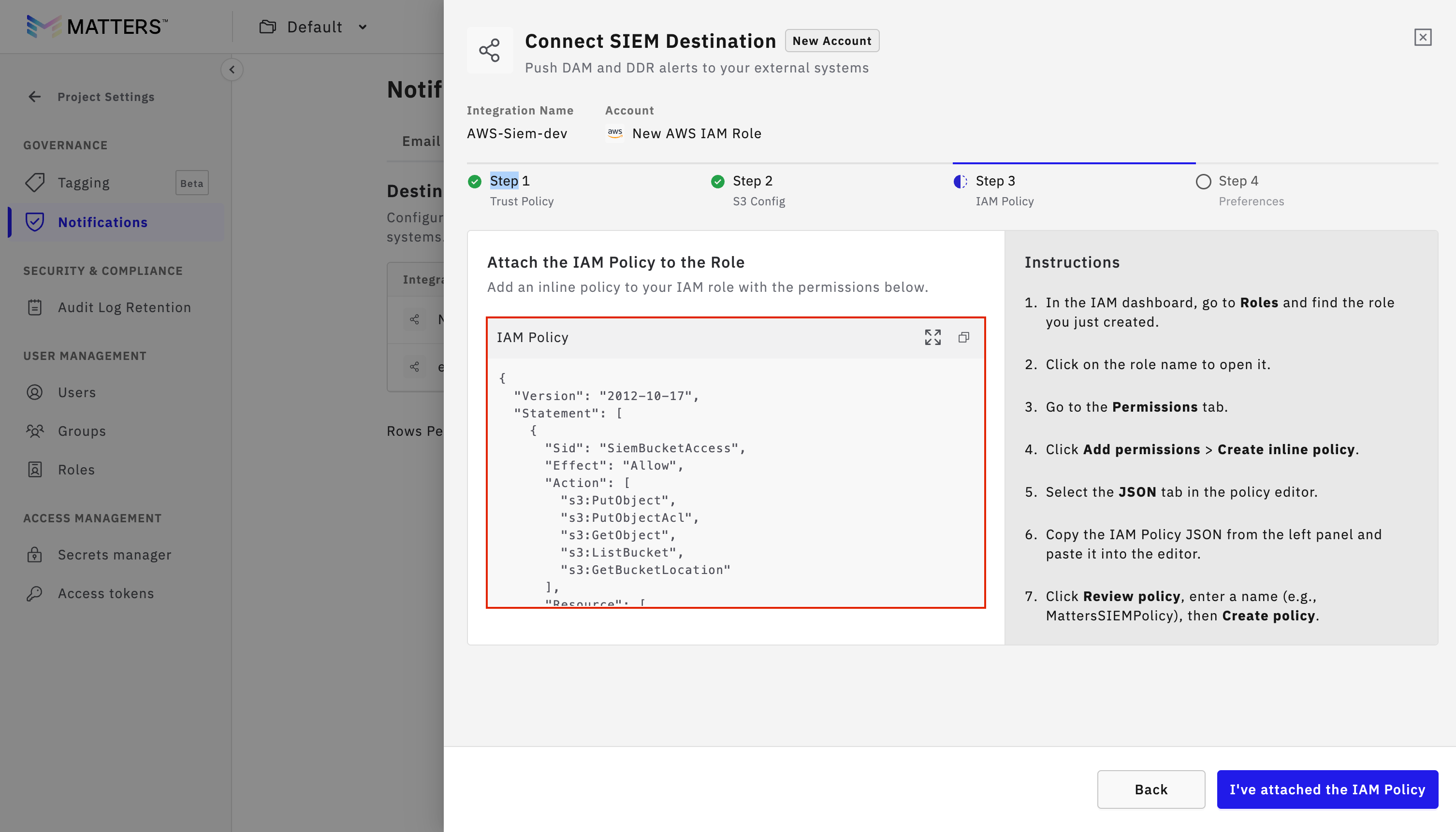Image resolution: width=1456 pixels, height=832 pixels.
Task: Copy the IAM Policy JSON
Action: click(x=964, y=337)
